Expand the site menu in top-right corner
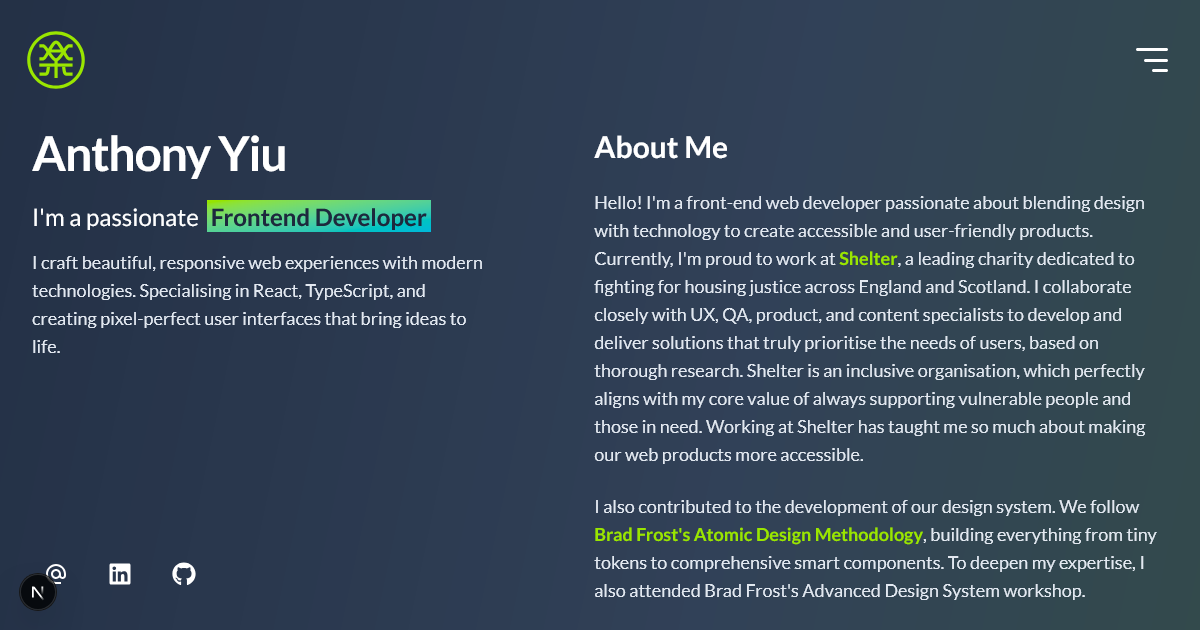This screenshot has width=1200, height=630. click(1152, 60)
